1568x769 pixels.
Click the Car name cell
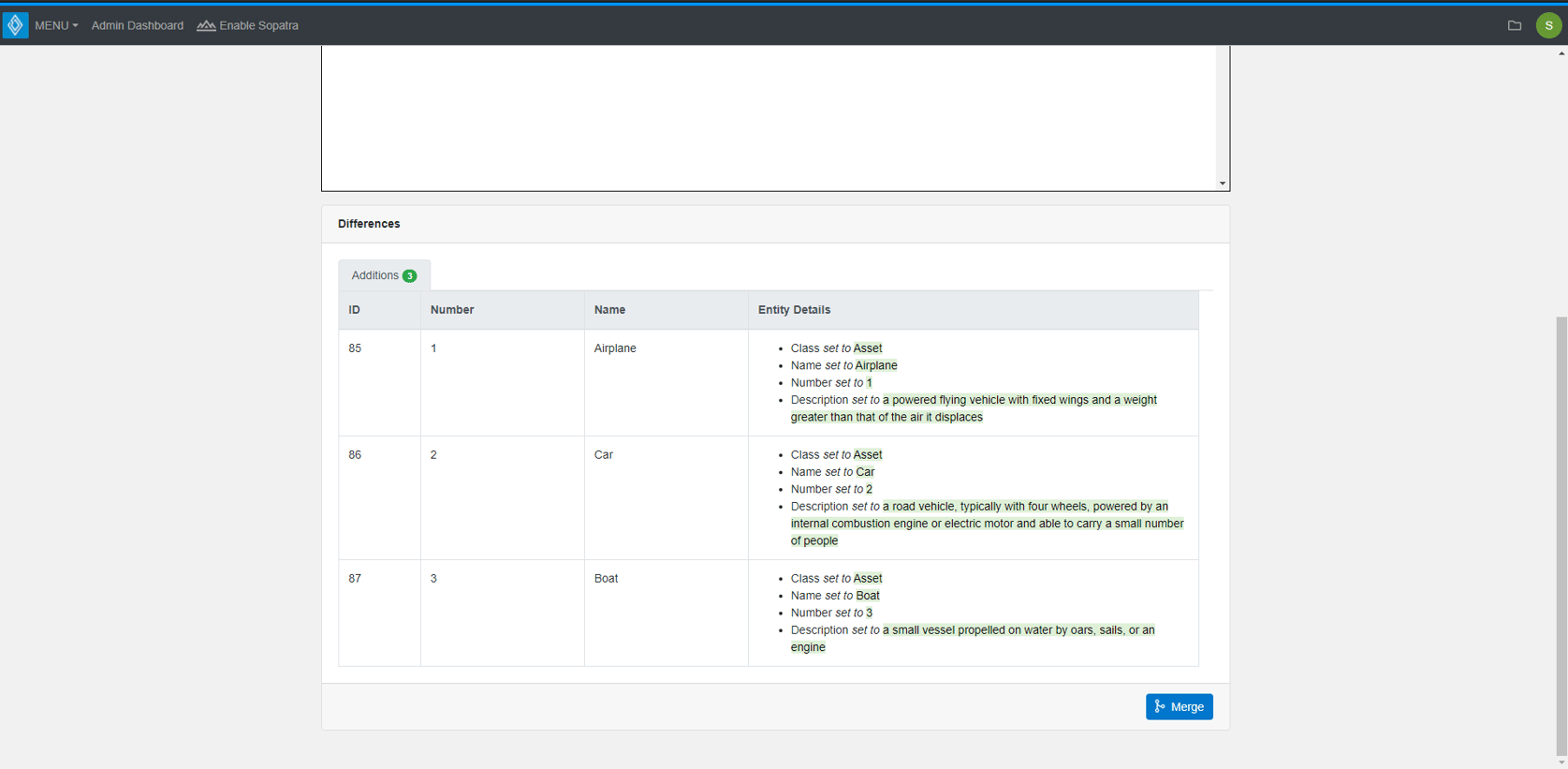pos(667,497)
